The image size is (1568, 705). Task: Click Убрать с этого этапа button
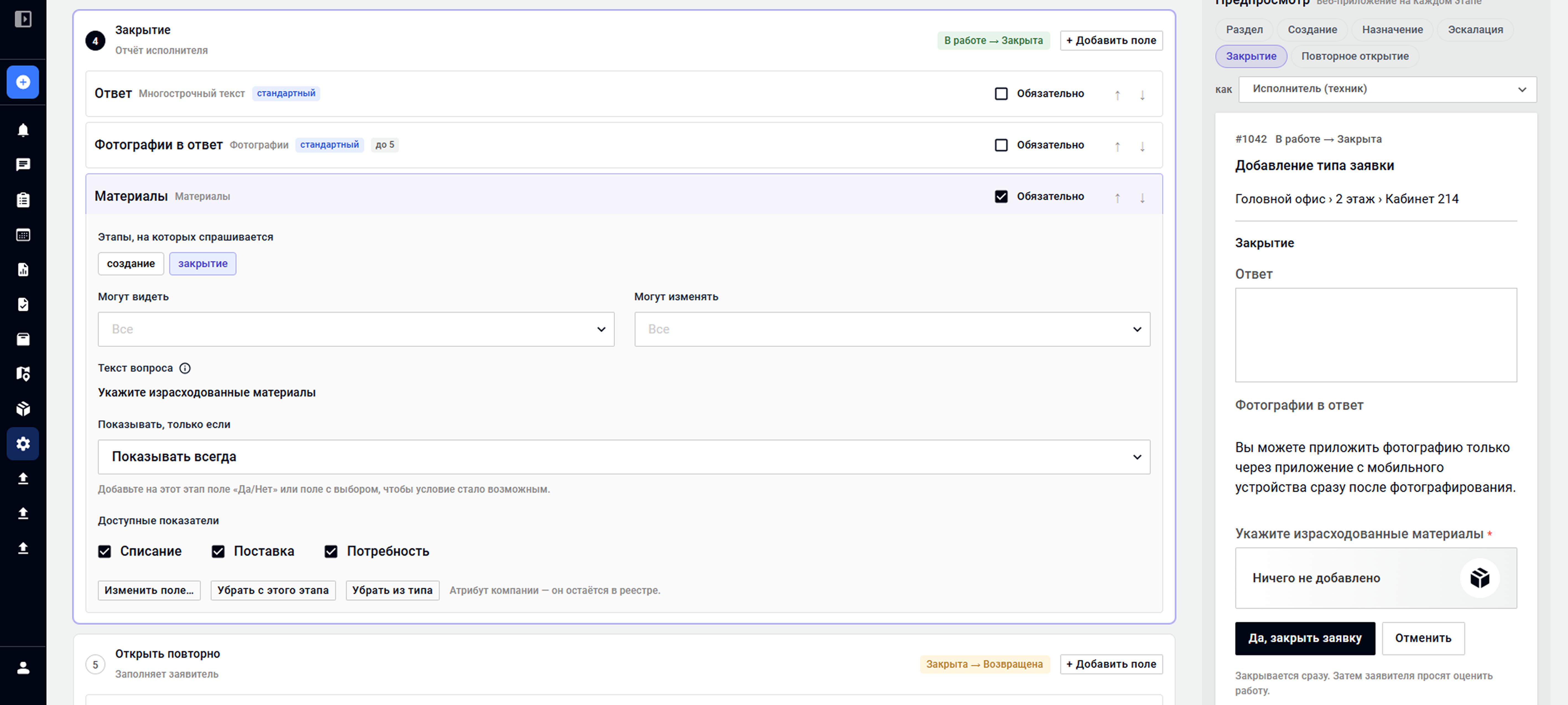point(273,591)
